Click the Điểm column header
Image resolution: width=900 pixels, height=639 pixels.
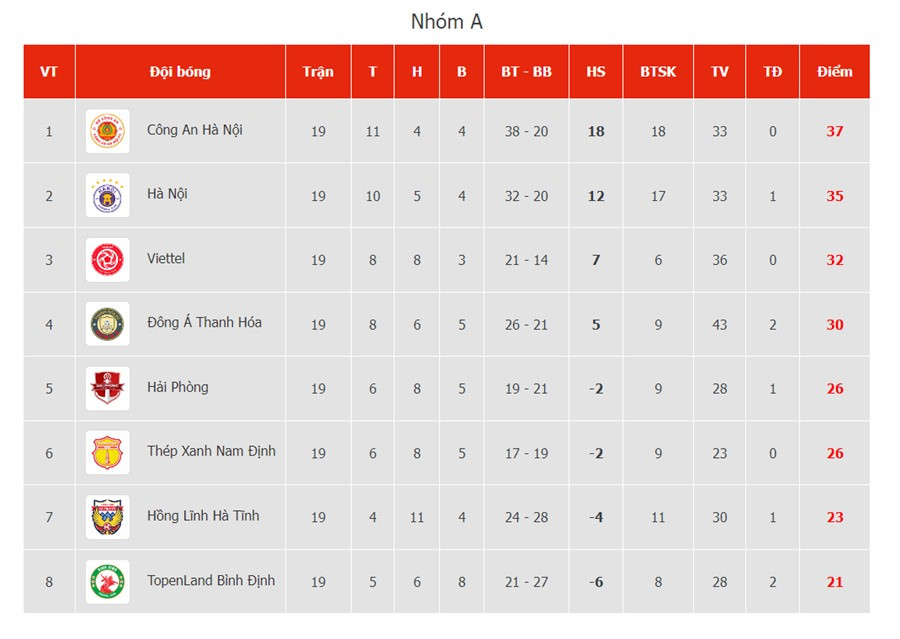(834, 72)
